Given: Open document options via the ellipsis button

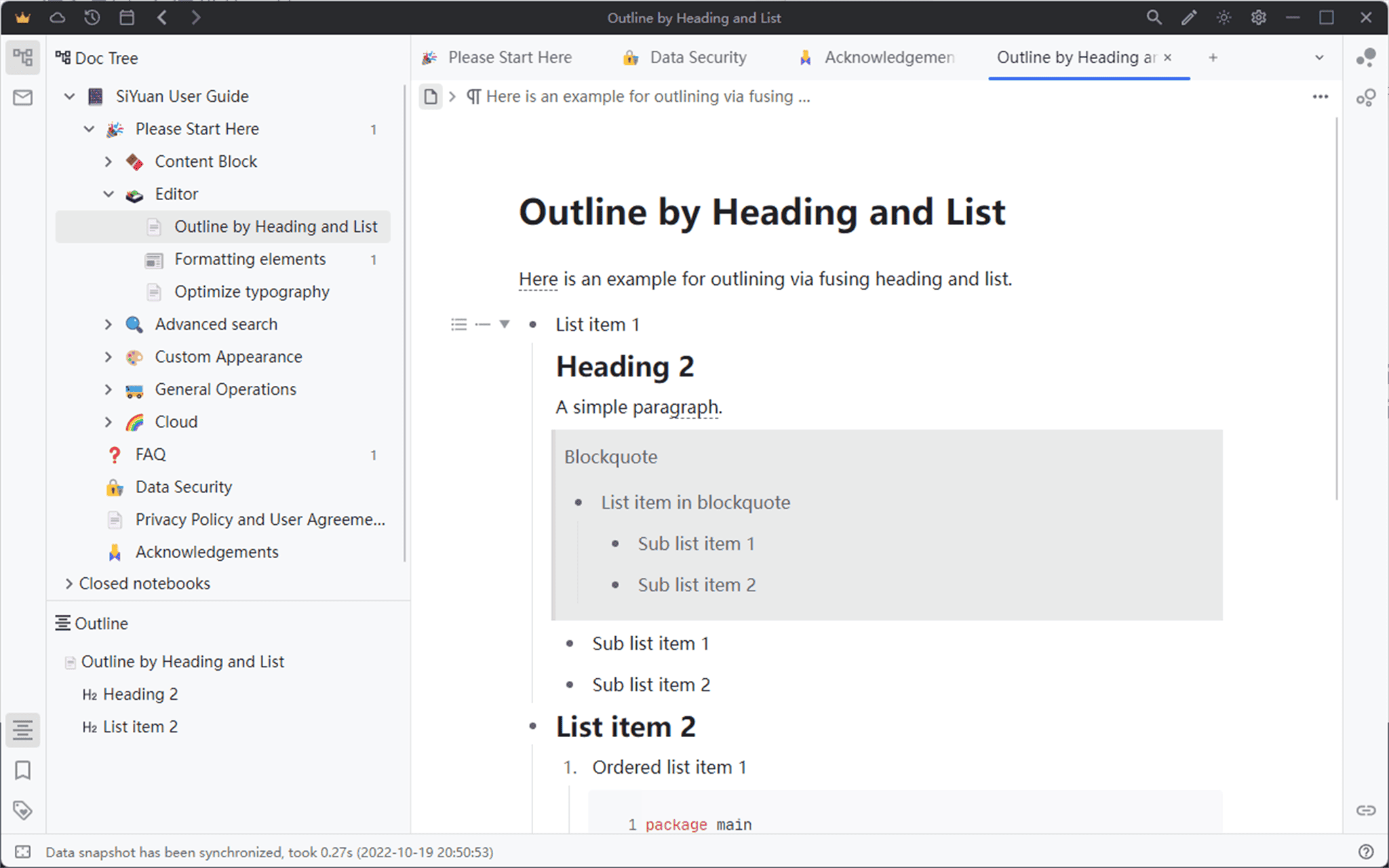Looking at the screenshot, I should pos(1320,96).
